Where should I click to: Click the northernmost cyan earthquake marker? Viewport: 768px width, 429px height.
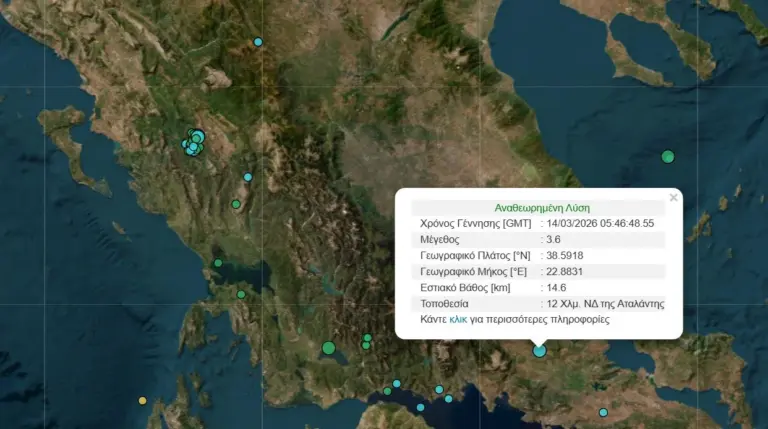click(258, 42)
